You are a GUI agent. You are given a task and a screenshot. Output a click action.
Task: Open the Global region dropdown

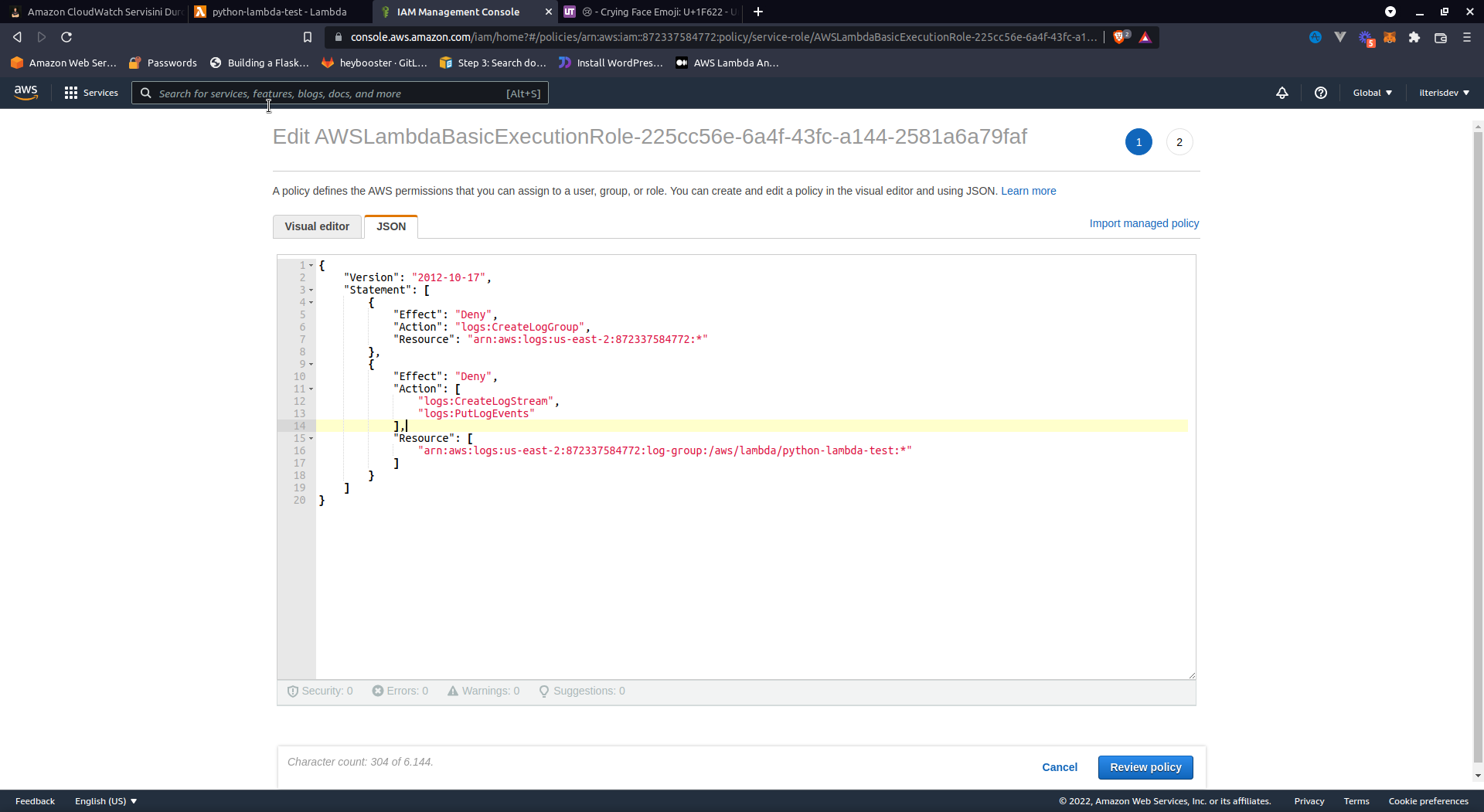click(1372, 93)
